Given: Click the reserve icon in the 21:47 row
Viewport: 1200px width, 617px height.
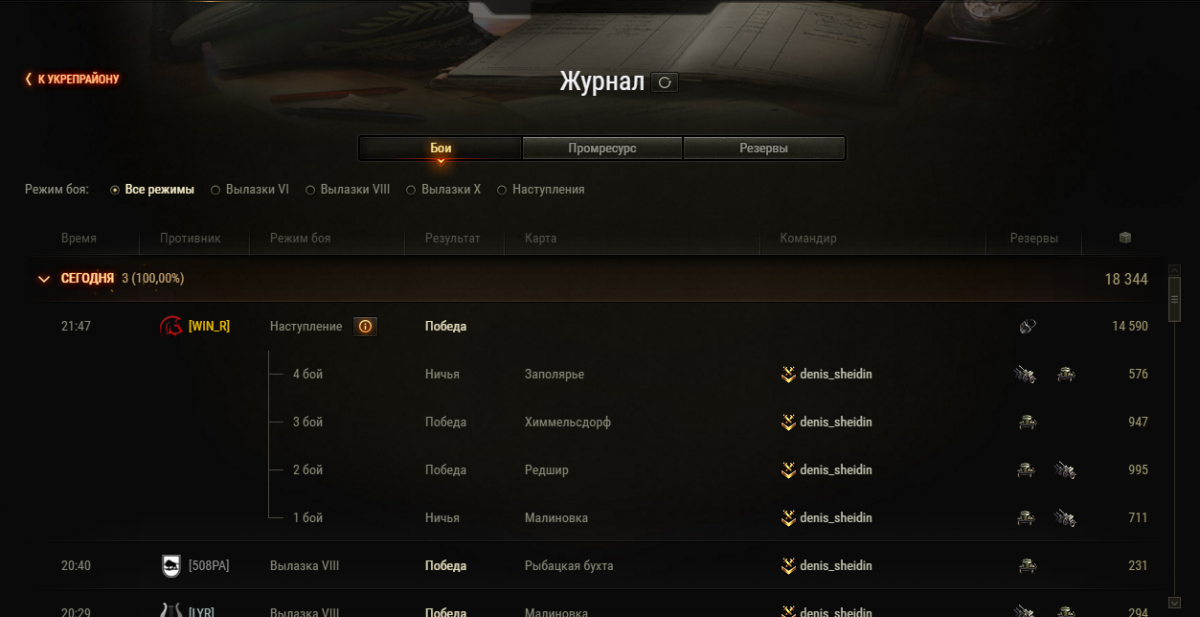Looking at the screenshot, I should coord(1027,326).
